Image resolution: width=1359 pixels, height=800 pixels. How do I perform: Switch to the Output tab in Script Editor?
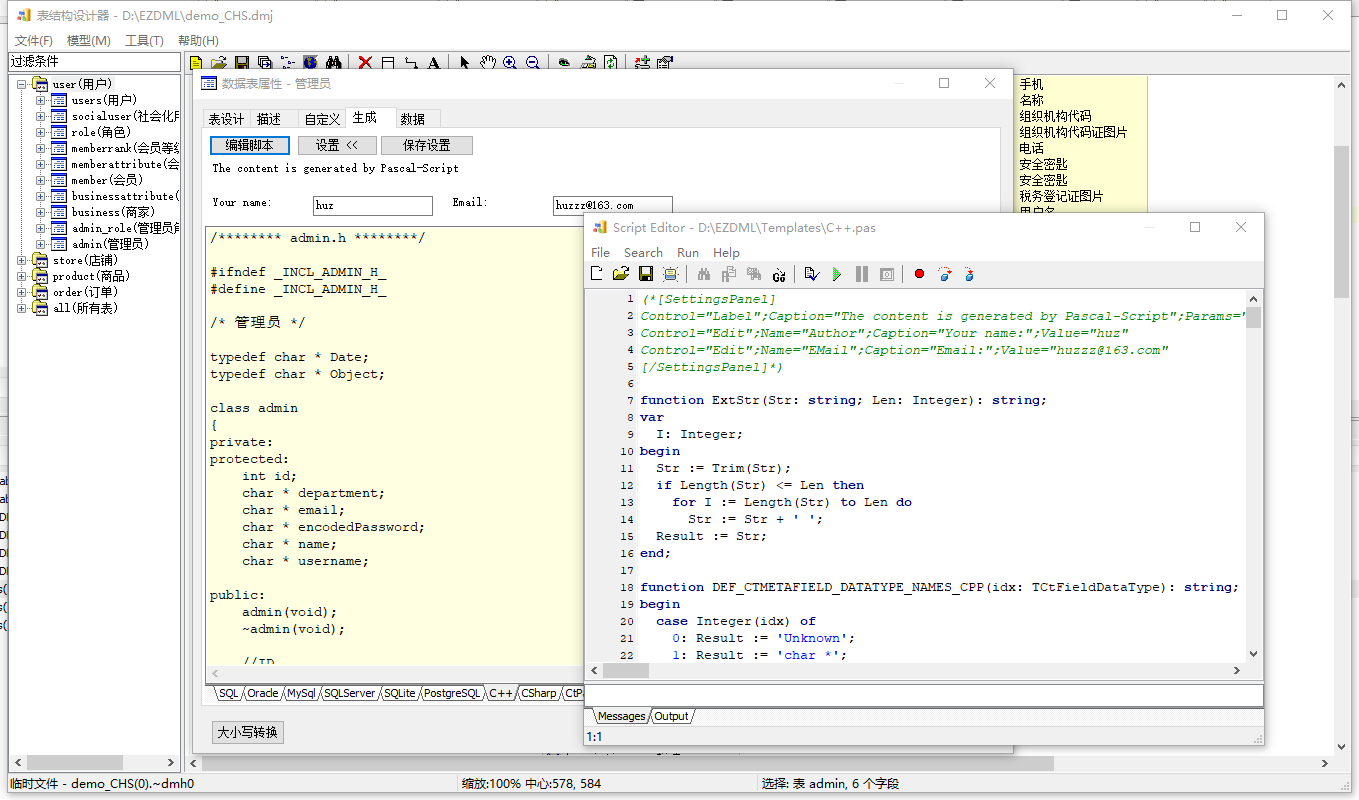[x=671, y=716]
